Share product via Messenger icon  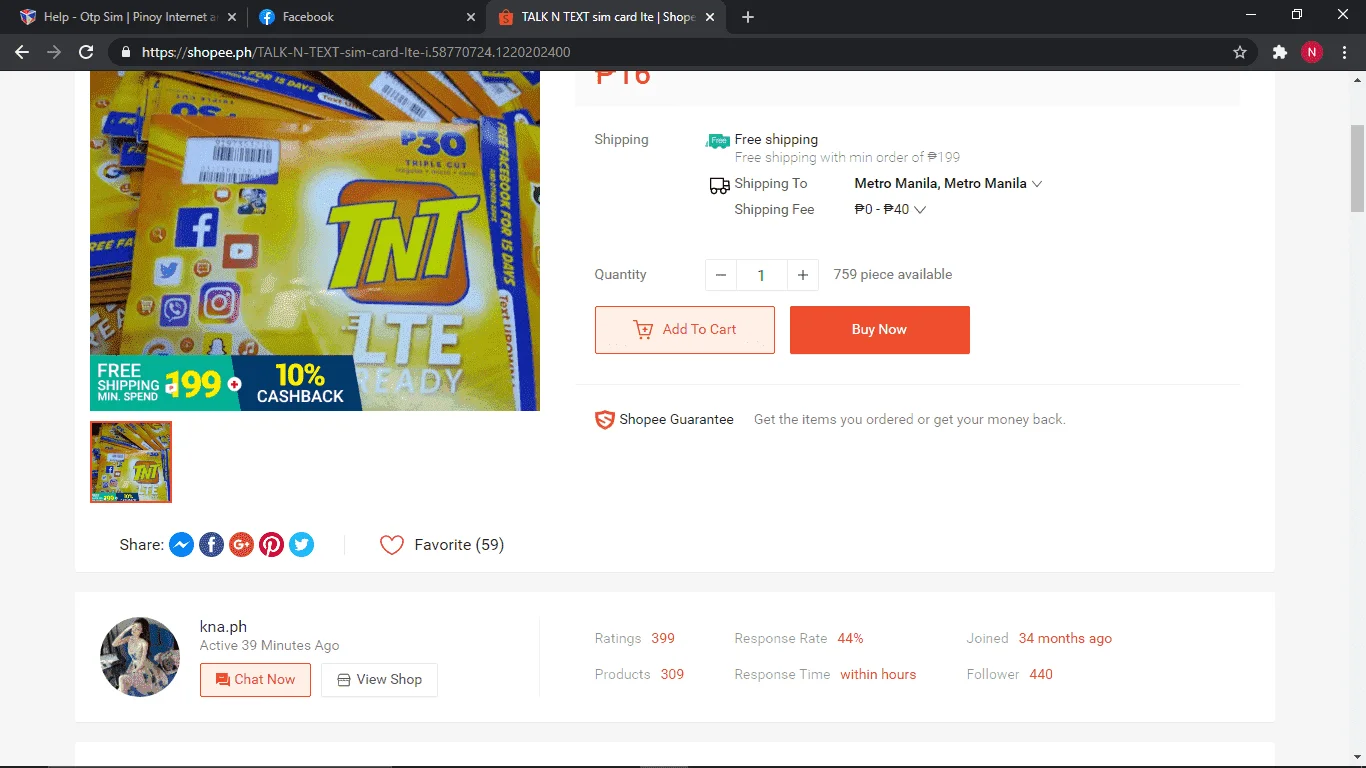181,545
